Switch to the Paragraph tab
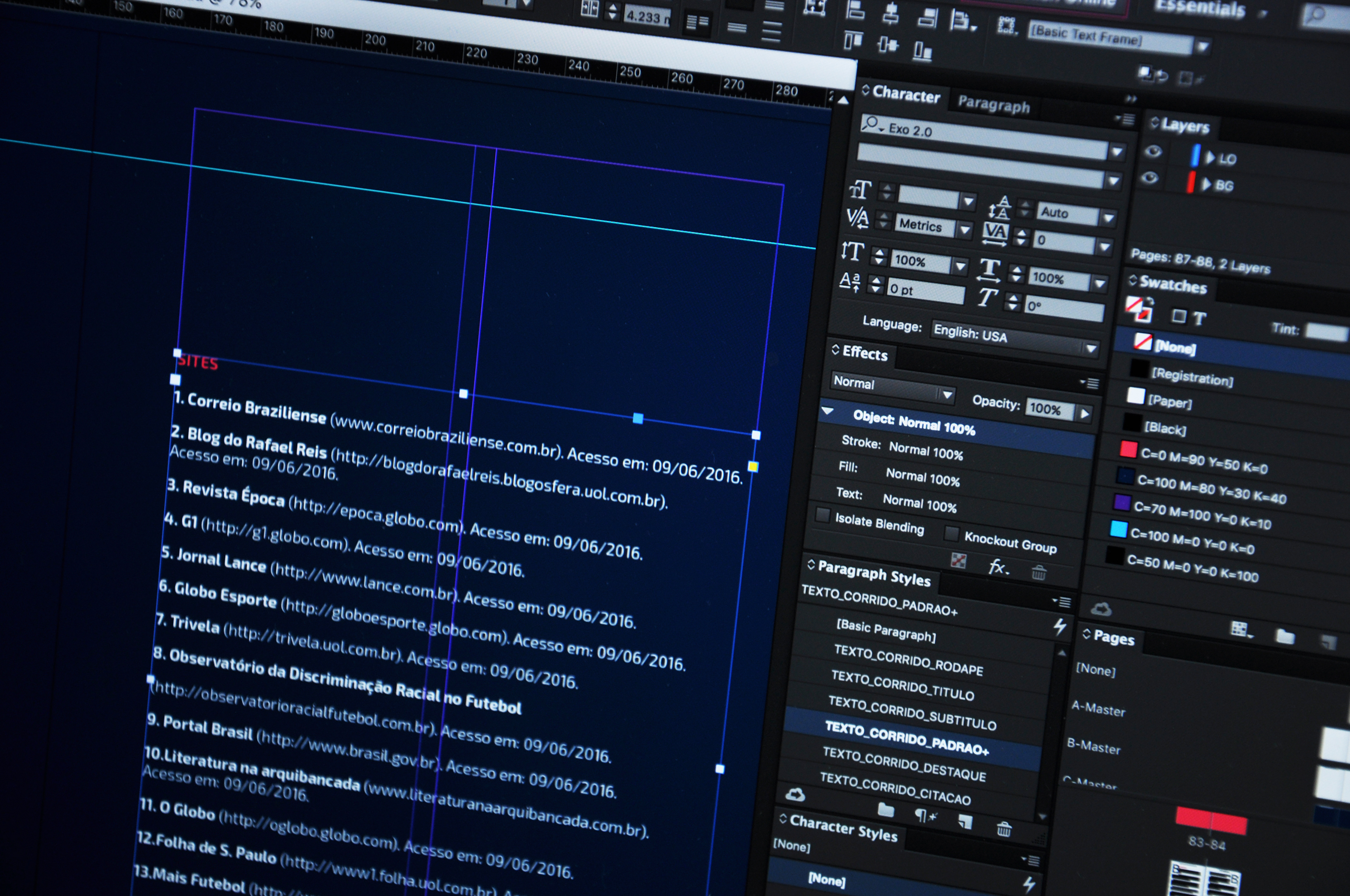 click(994, 105)
